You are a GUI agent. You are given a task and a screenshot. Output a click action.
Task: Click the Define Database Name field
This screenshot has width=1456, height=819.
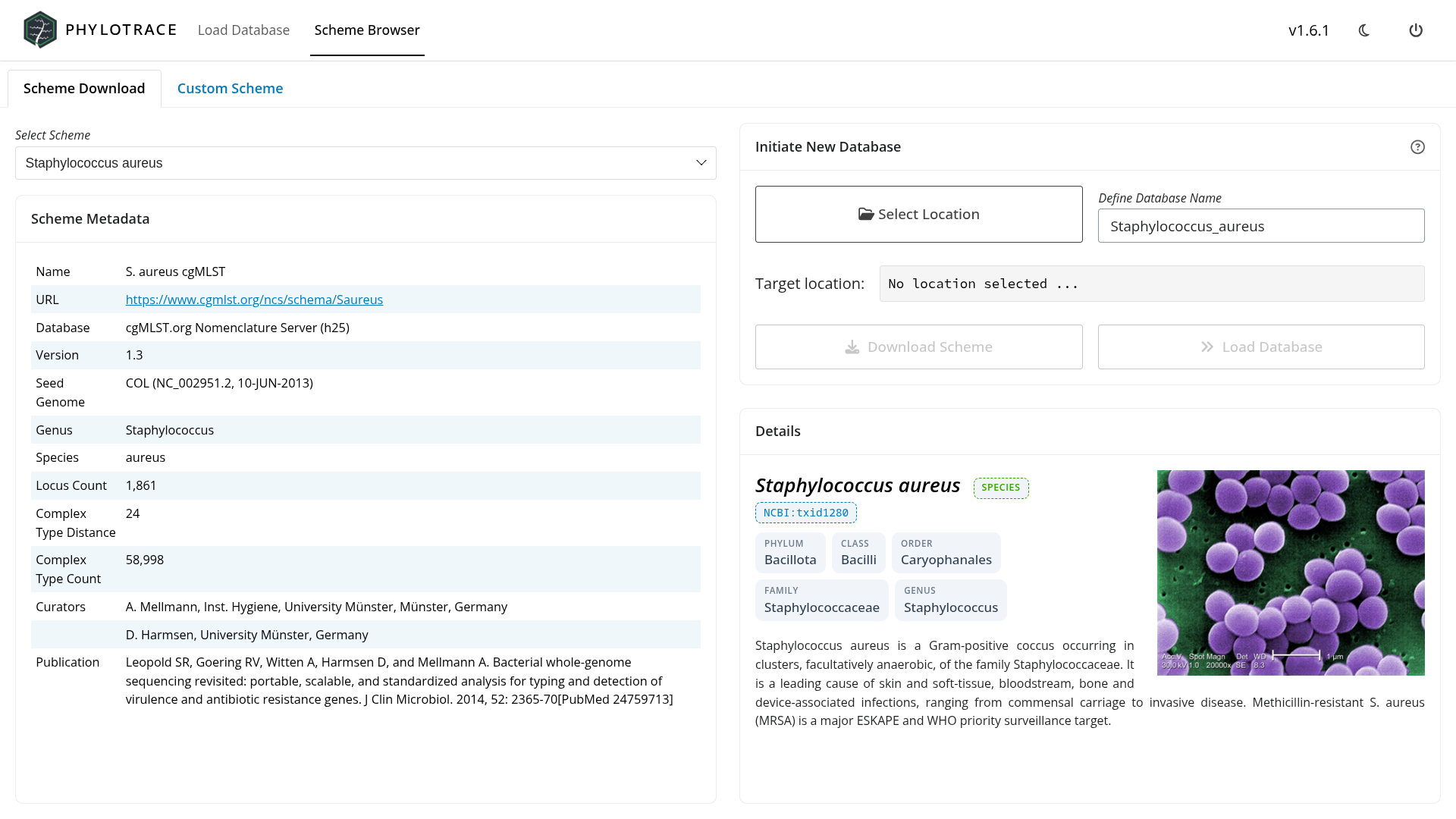pos(1261,226)
